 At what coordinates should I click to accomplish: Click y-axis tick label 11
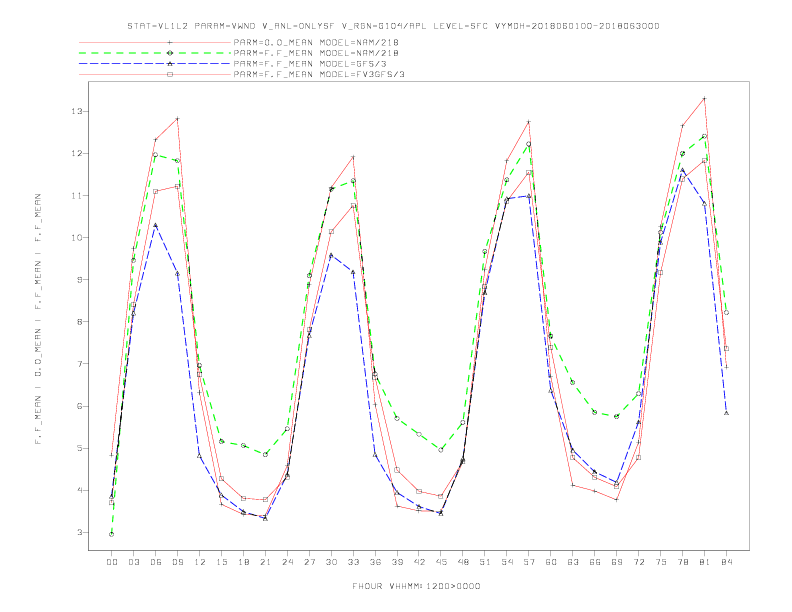tap(77, 195)
